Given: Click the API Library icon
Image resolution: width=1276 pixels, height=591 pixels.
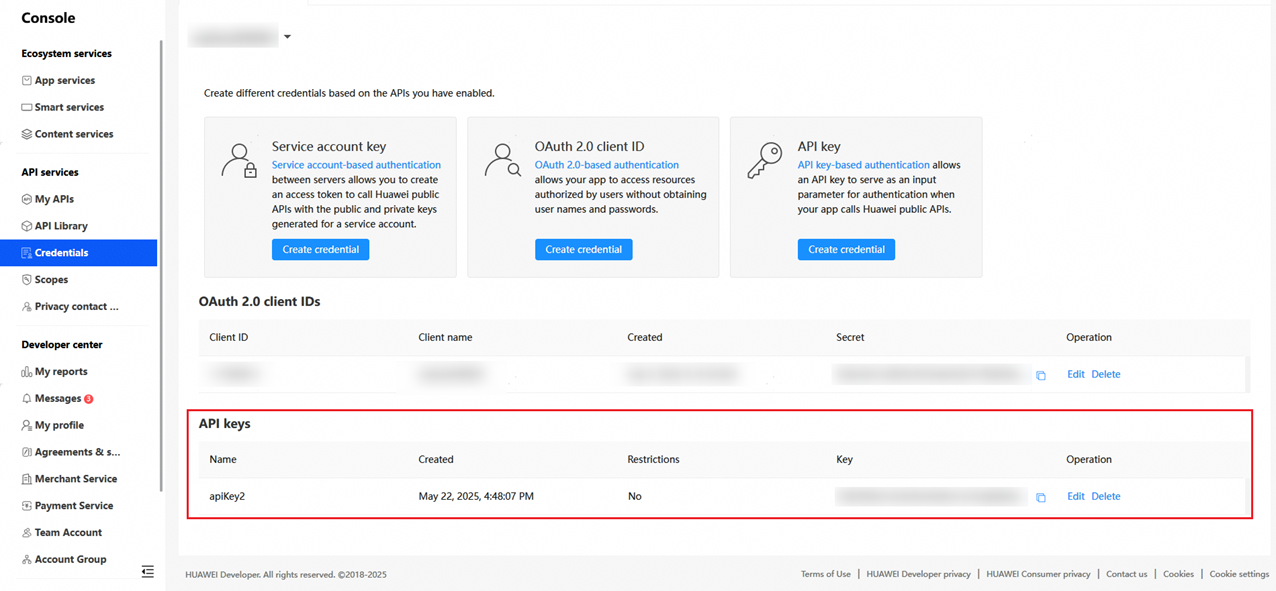Looking at the screenshot, I should point(27,226).
